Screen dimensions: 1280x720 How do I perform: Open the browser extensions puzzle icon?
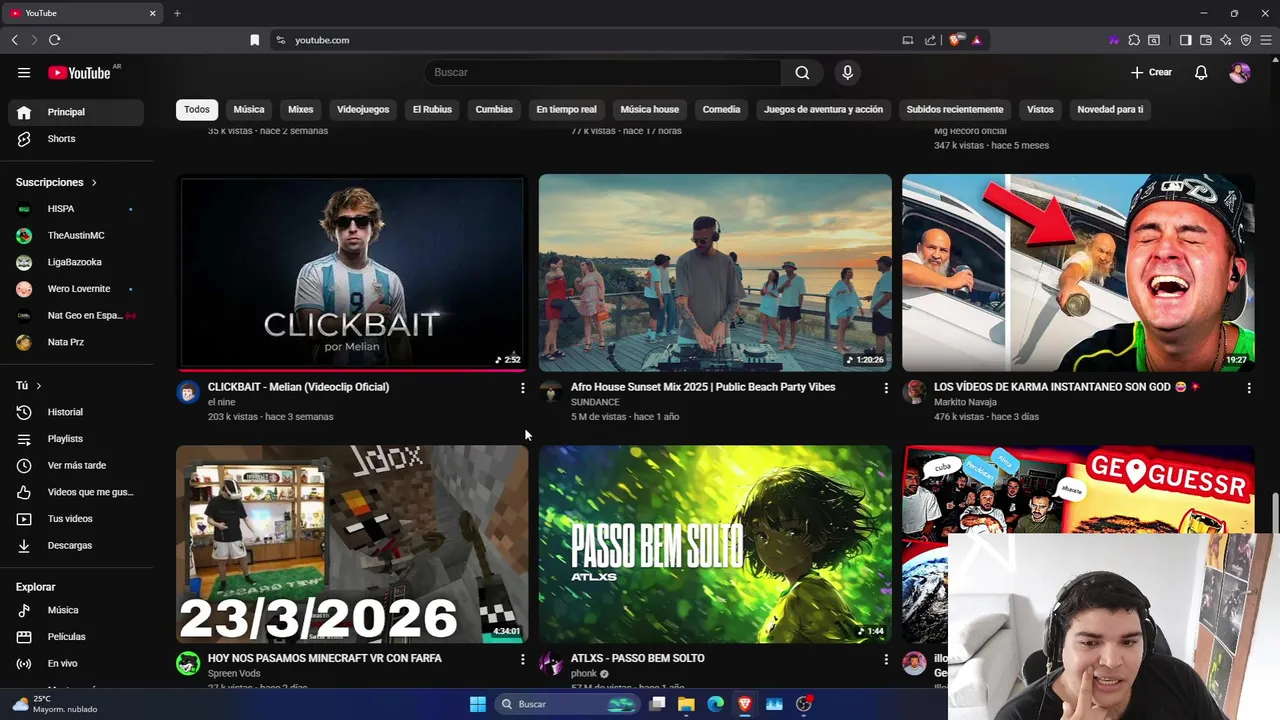tap(1134, 40)
